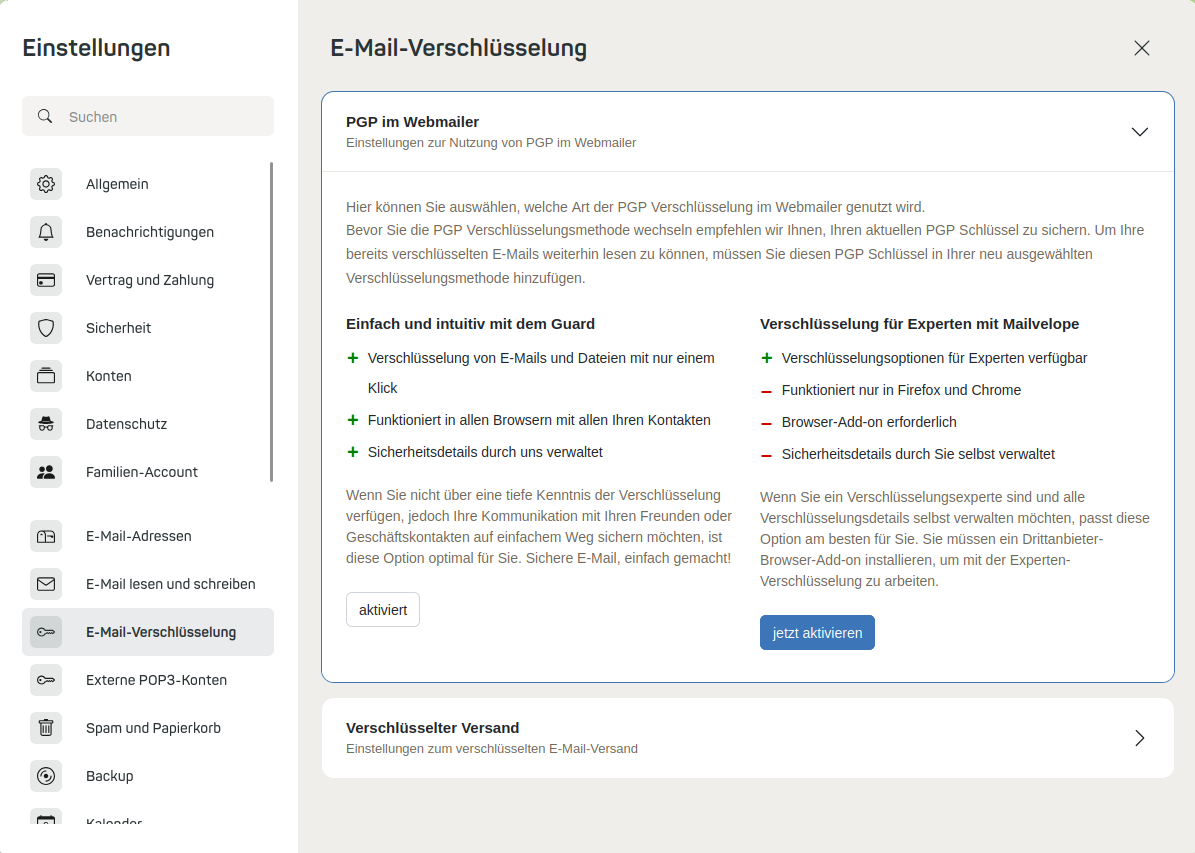1195x853 pixels.
Task: Click text Verschlüsselungsoptionen für Experten verfügbar
Action: coord(934,358)
